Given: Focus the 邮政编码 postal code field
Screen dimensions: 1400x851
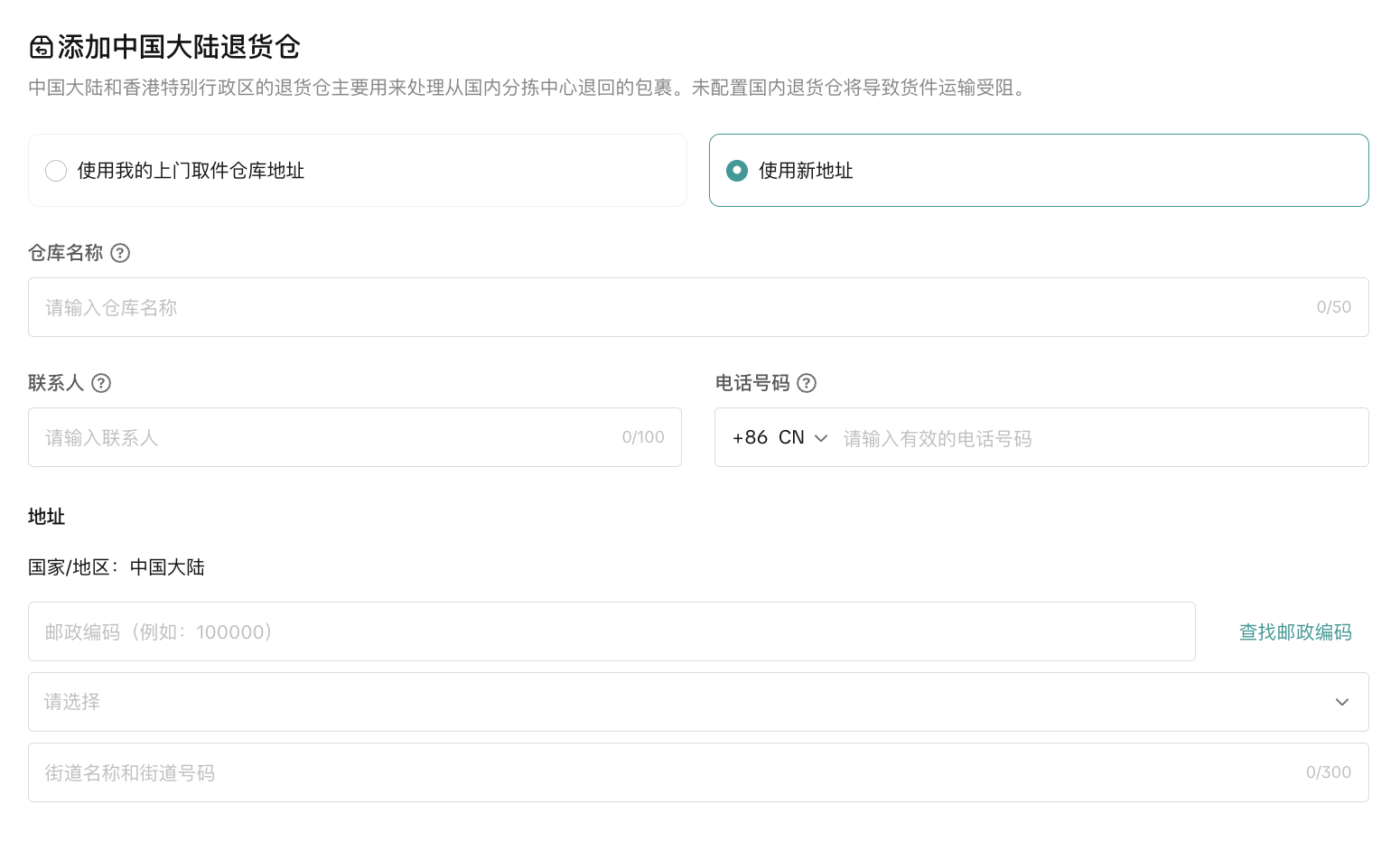Looking at the screenshot, I should 611,631.
